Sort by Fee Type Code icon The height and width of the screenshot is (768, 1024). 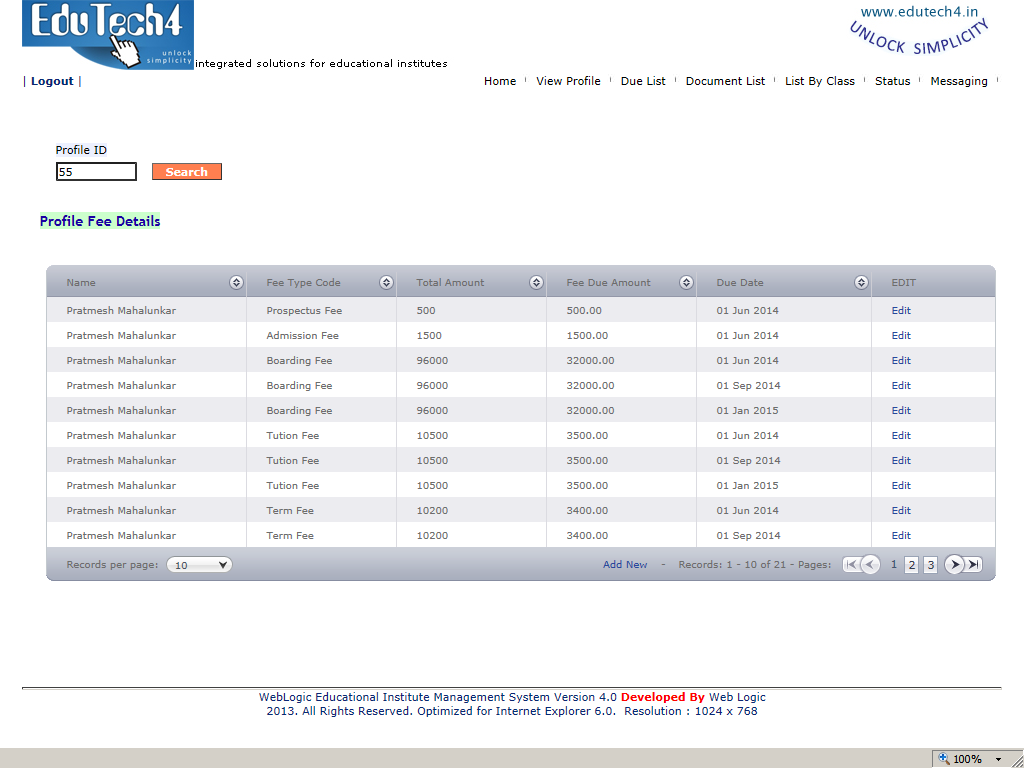[387, 282]
